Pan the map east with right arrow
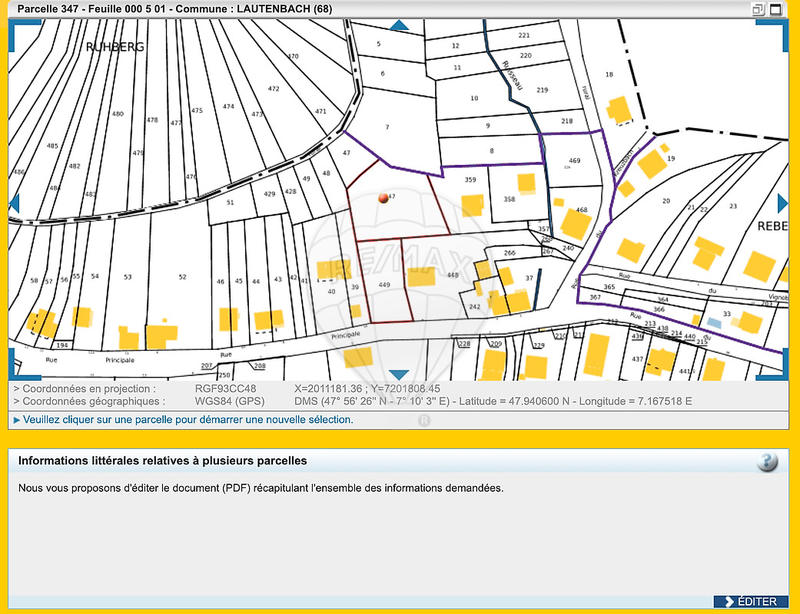 click(784, 201)
